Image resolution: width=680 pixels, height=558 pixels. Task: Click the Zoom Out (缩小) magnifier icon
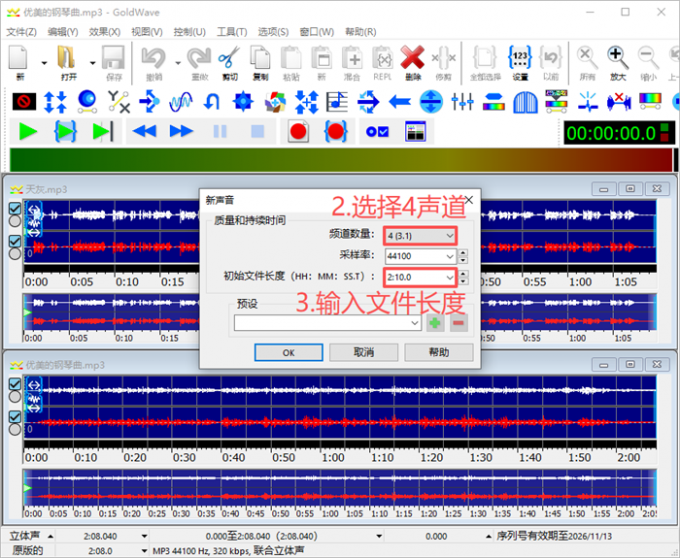[648, 58]
